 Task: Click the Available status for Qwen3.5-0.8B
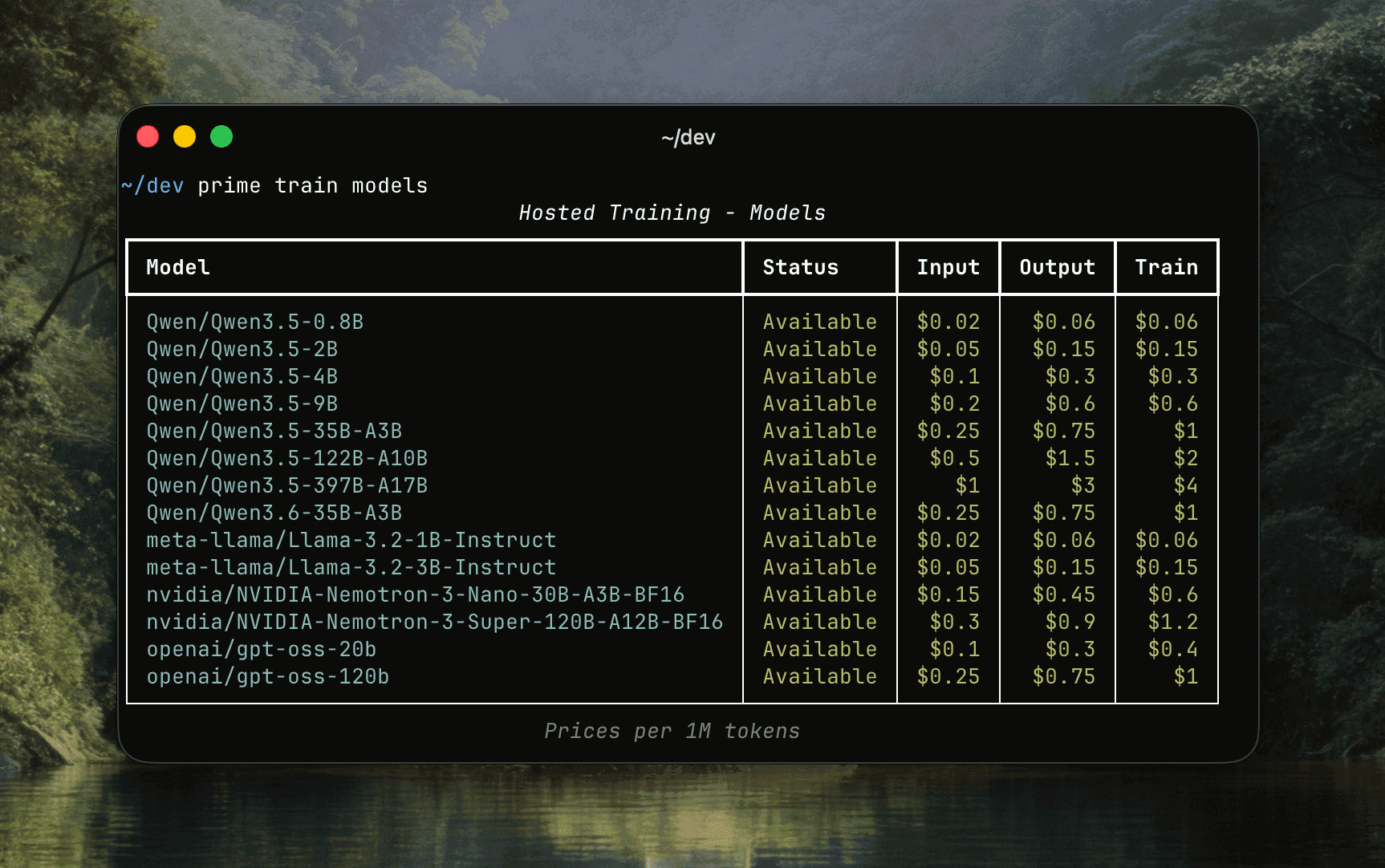tap(820, 322)
